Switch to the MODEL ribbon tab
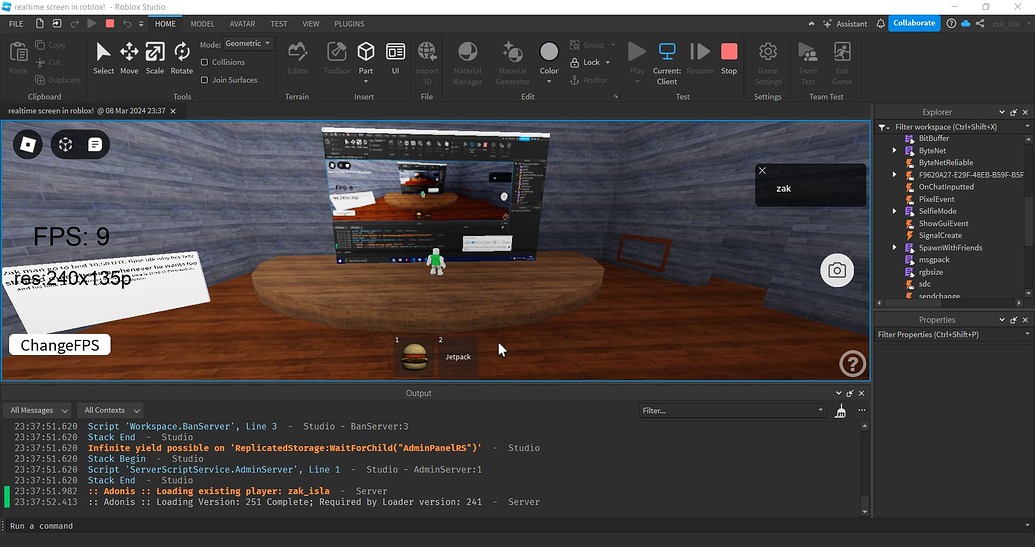Screen dimensions: 1035x547 (x=202, y=23)
